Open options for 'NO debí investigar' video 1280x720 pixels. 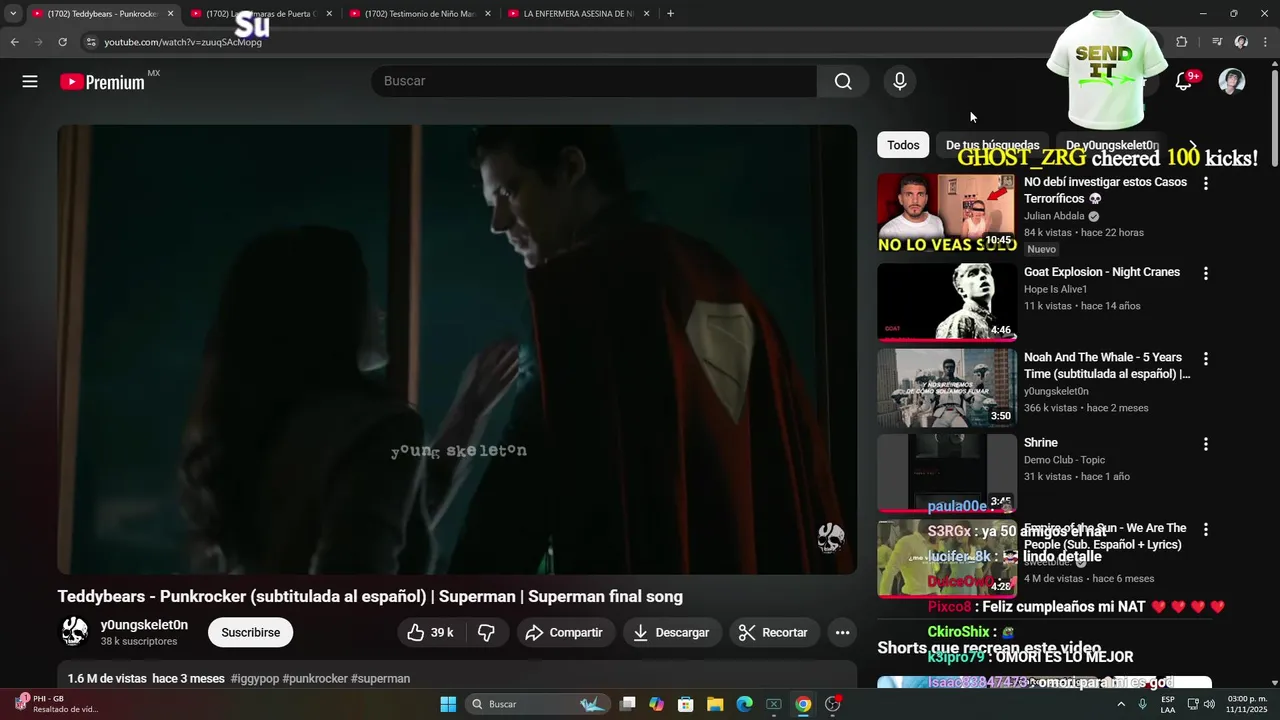point(1206,184)
